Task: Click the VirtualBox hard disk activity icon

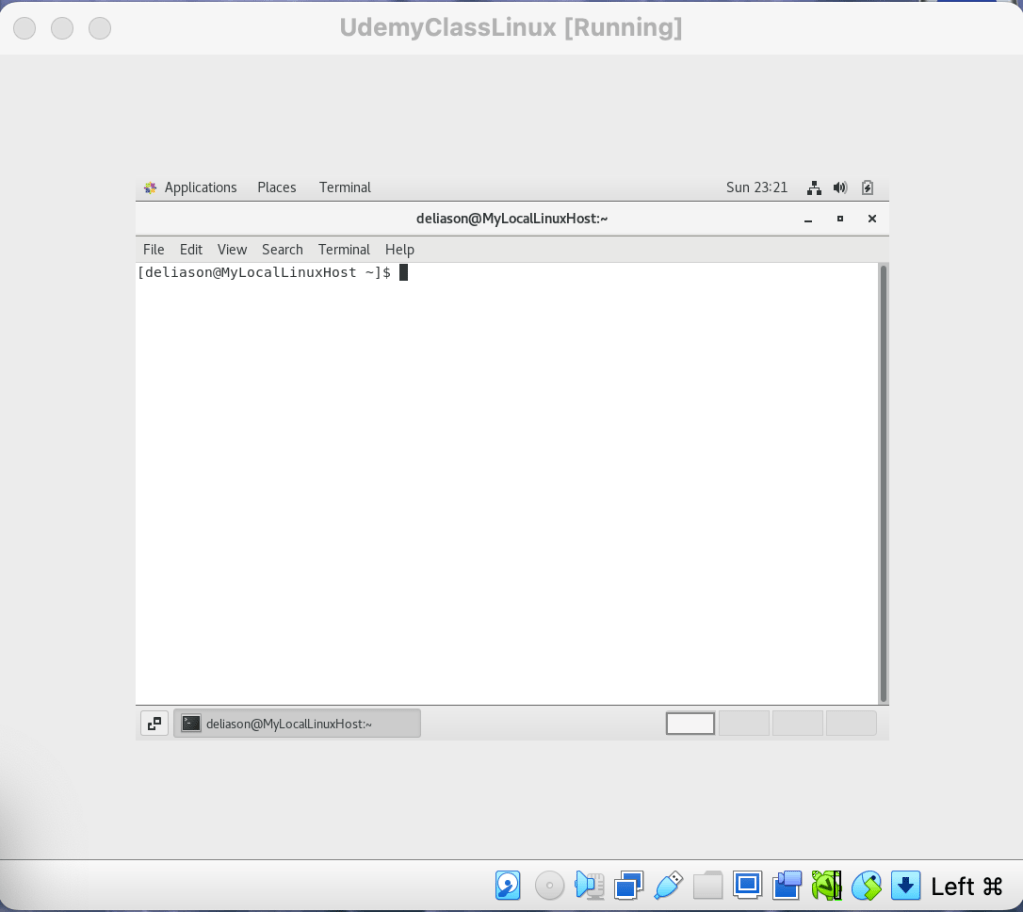Action: click(x=508, y=885)
